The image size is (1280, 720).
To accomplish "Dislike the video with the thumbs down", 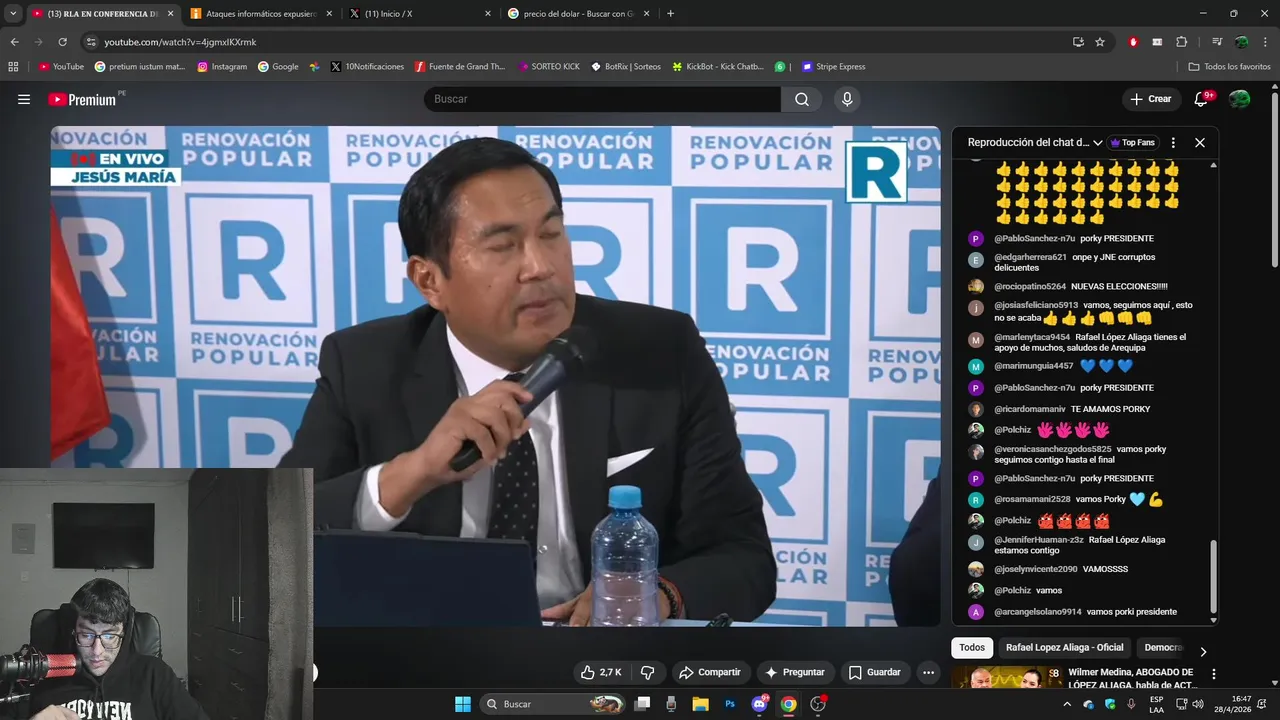I will click(x=648, y=672).
